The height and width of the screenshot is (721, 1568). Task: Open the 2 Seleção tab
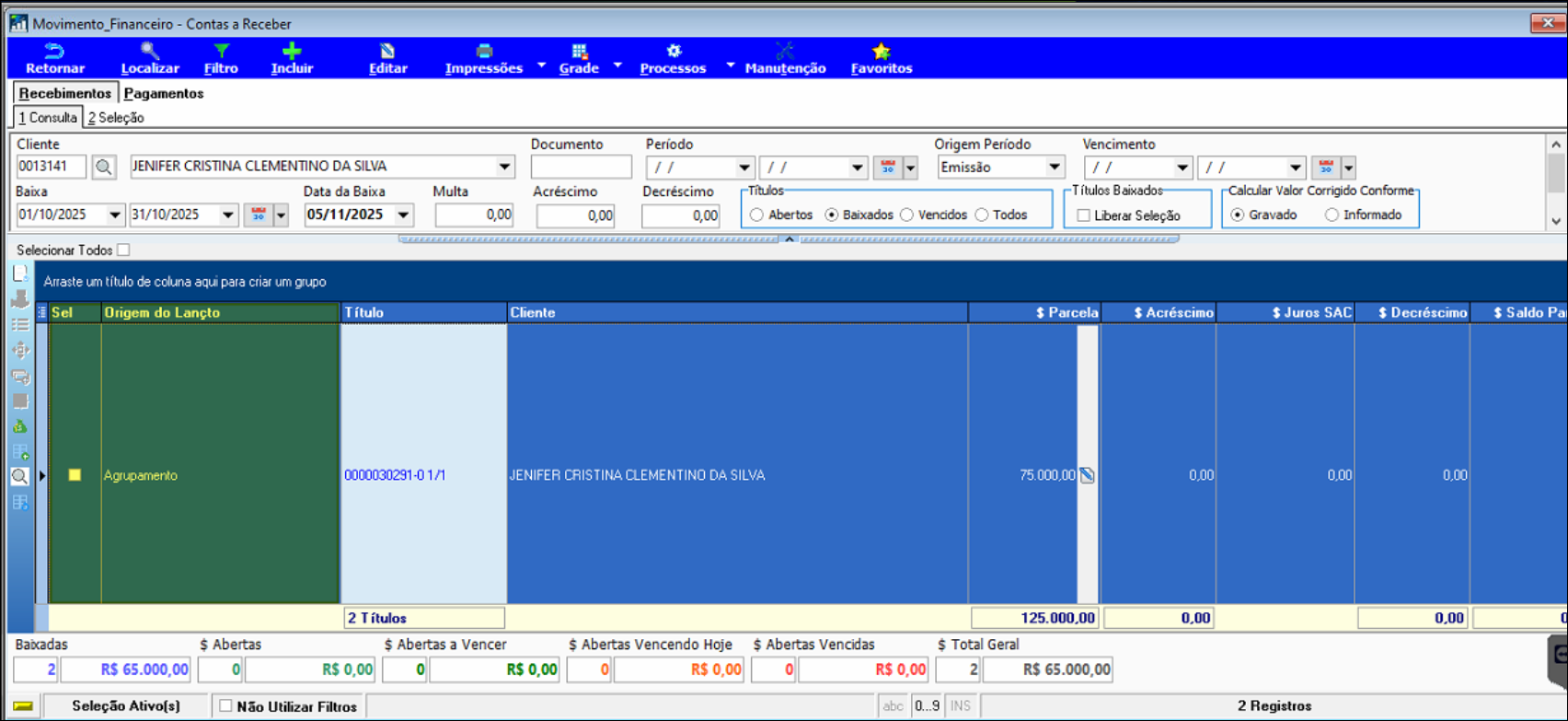coord(116,118)
